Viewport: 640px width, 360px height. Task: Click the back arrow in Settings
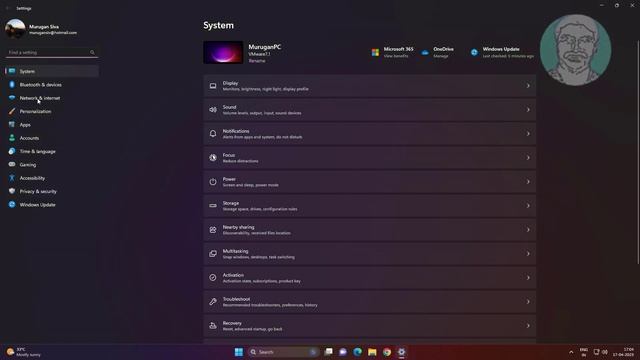(x=8, y=8)
